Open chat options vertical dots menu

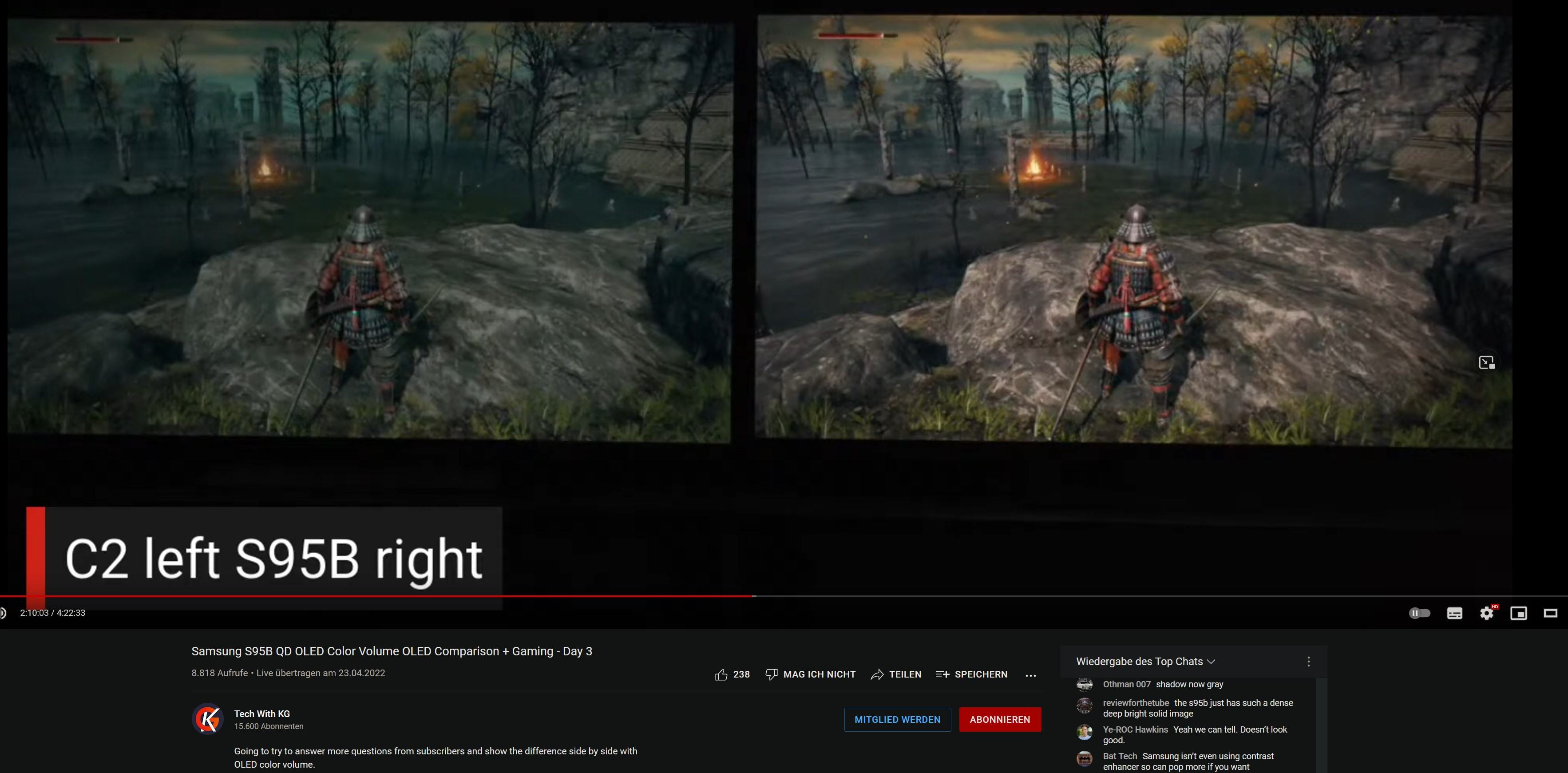[1309, 662]
